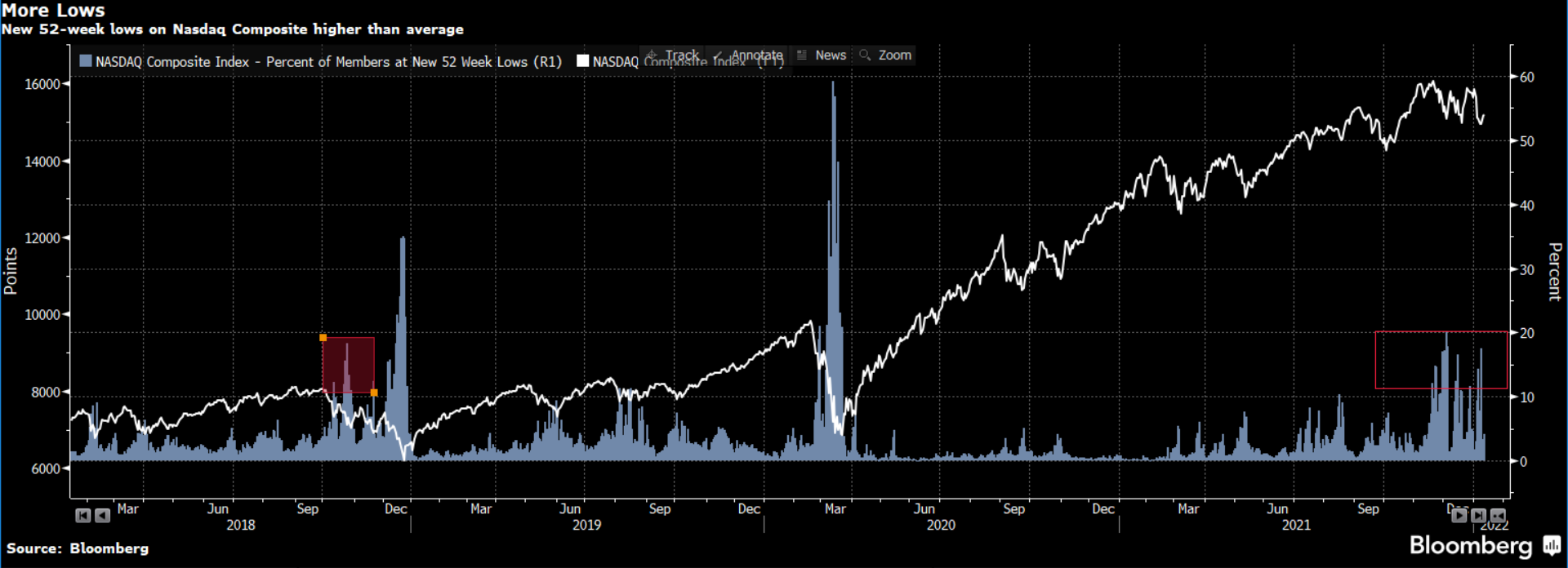Click the "Source: Bloomberg" footer text
Viewport: 1568px width, 568px height.
coord(78,548)
